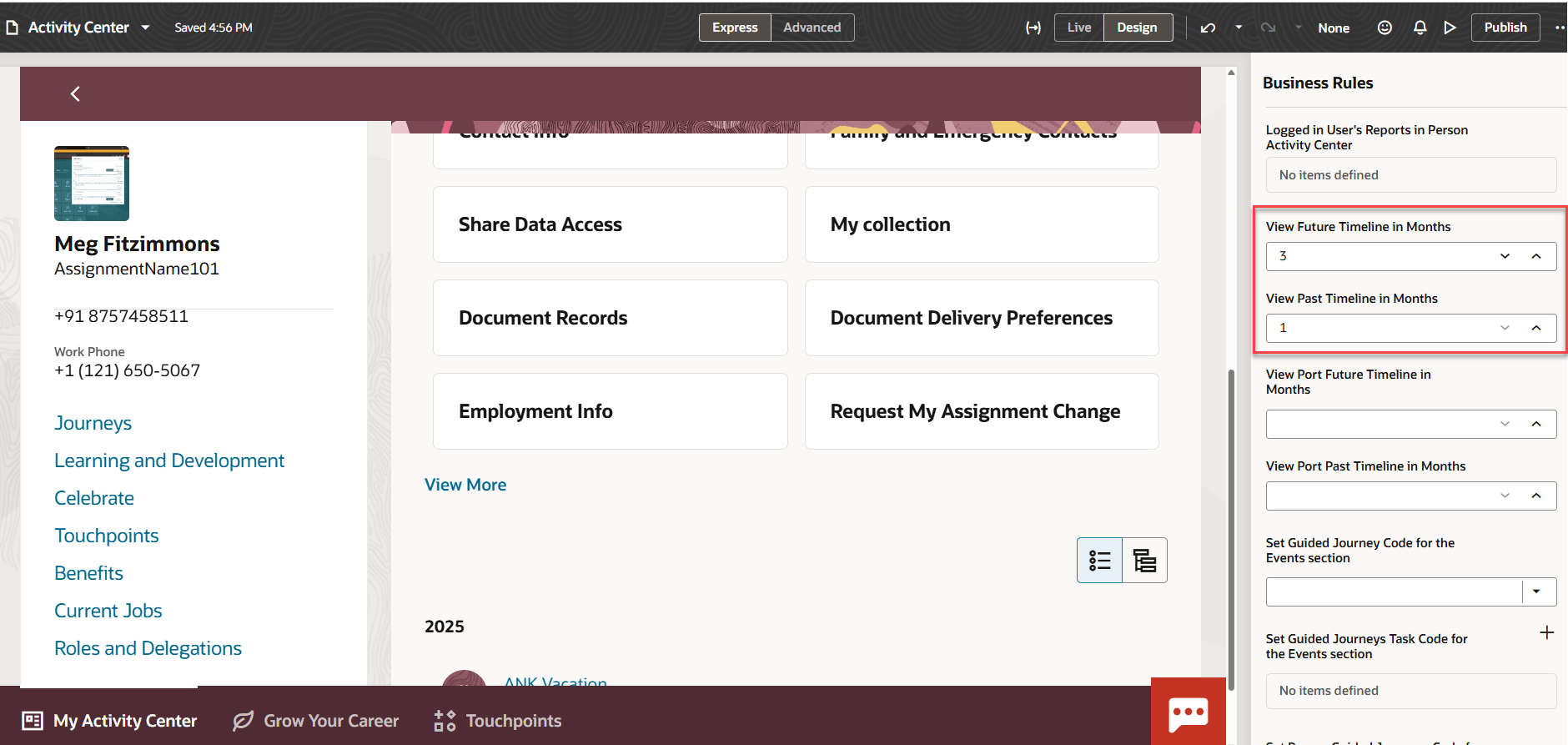
Task: Open the Share Data Access card
Action: point(610,224)
